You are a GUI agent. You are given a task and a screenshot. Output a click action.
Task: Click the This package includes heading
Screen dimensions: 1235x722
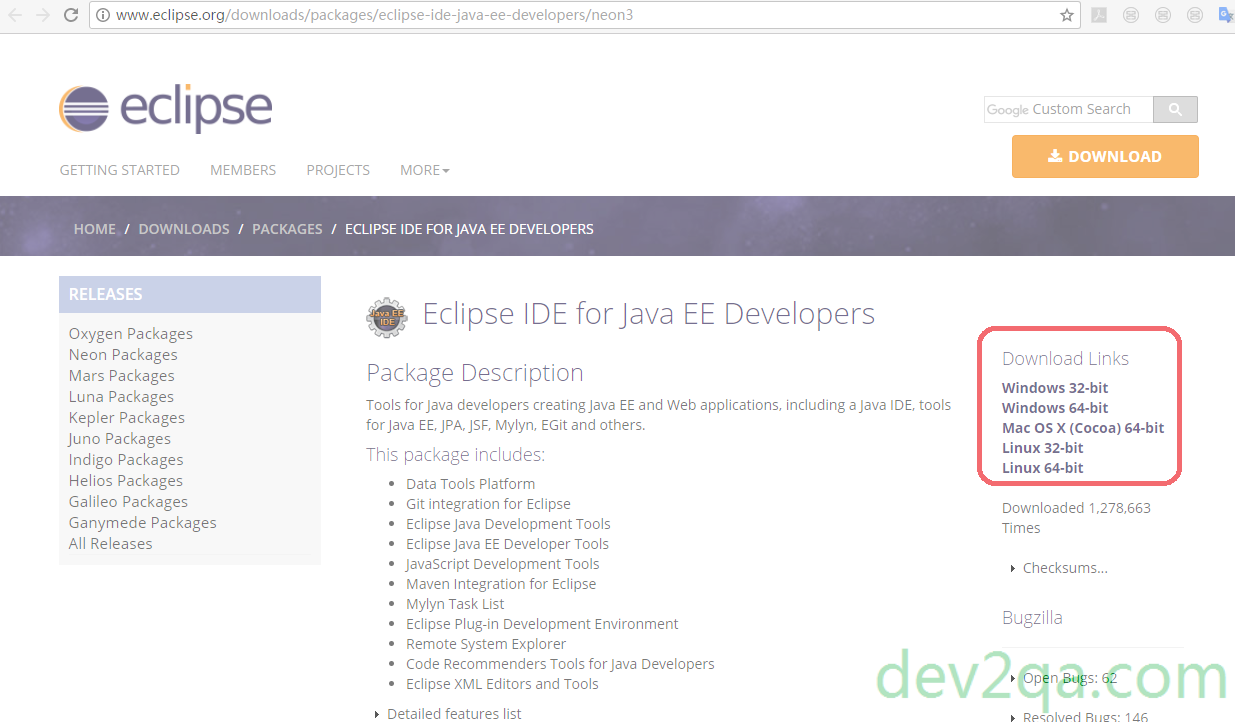[455, 455]
